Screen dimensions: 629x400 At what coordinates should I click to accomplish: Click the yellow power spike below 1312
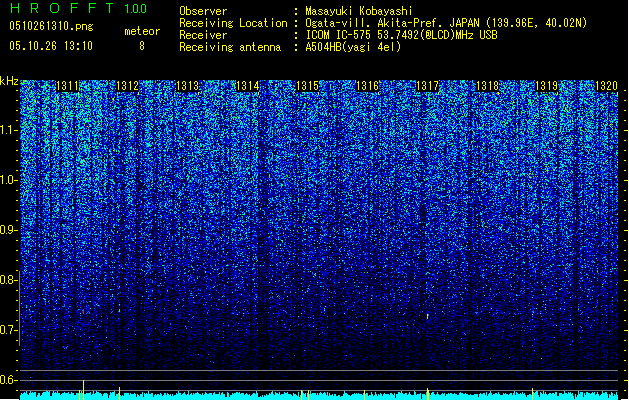point(120,393)
